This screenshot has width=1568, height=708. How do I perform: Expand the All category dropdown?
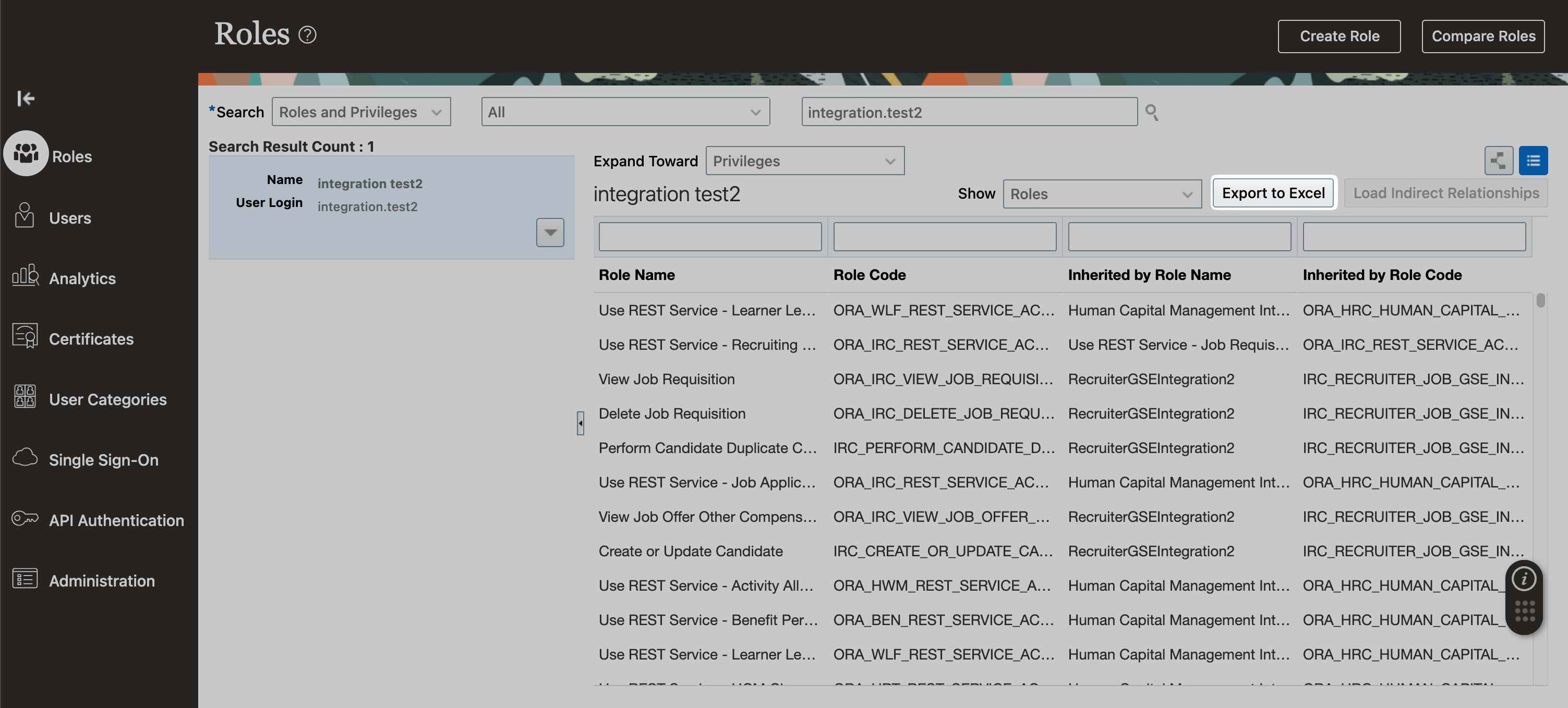click(x=624, y=112)
